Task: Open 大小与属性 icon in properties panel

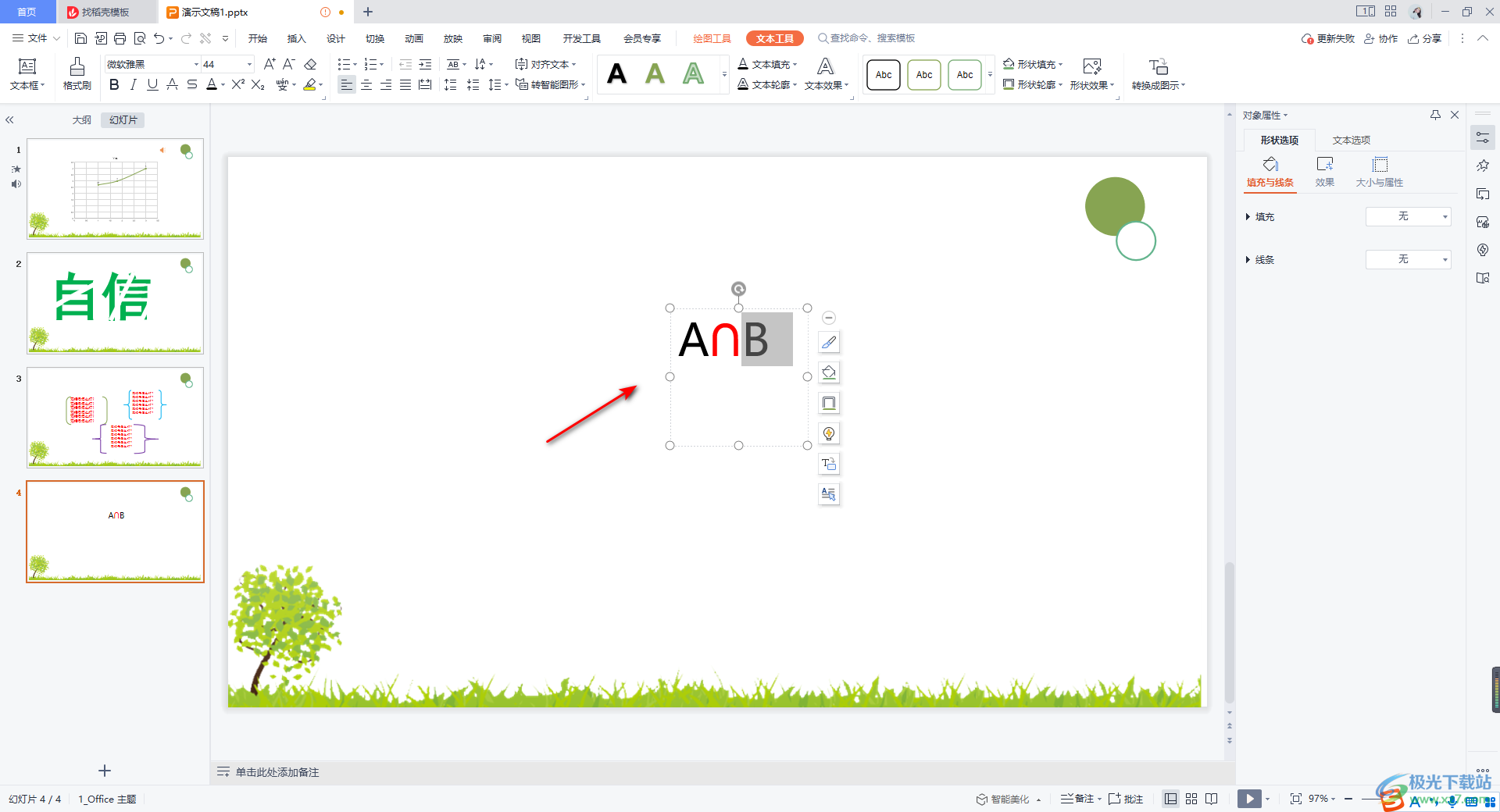Action: pos(1380,172)
